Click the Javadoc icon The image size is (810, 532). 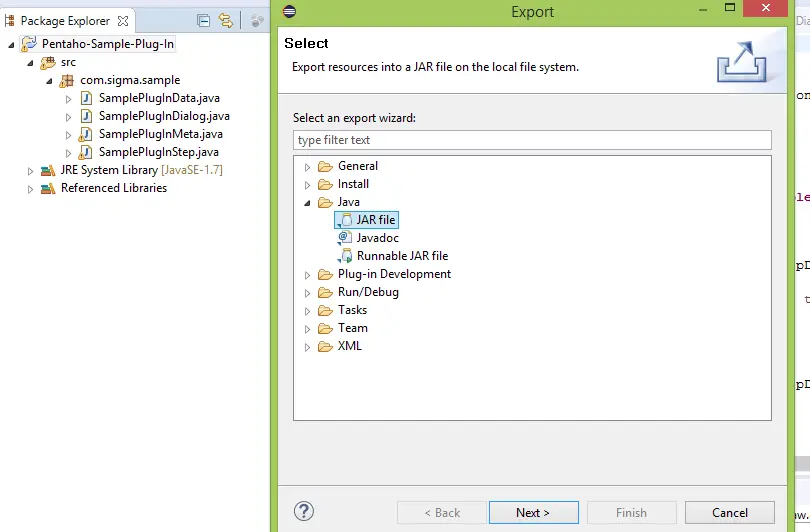345,238
